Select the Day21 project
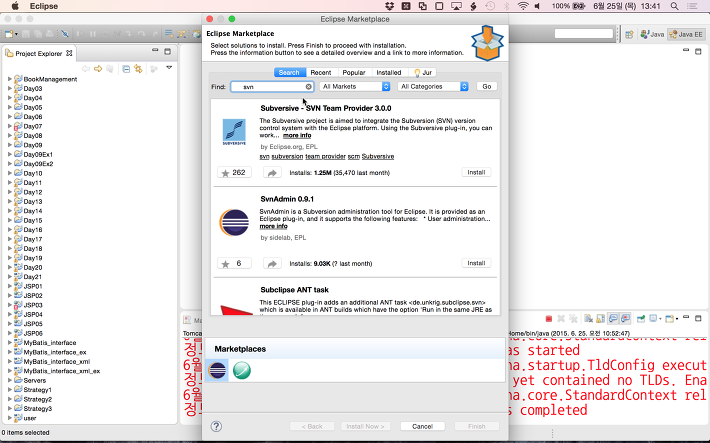This screenshot has width=710, height=443. coord(33,277)
